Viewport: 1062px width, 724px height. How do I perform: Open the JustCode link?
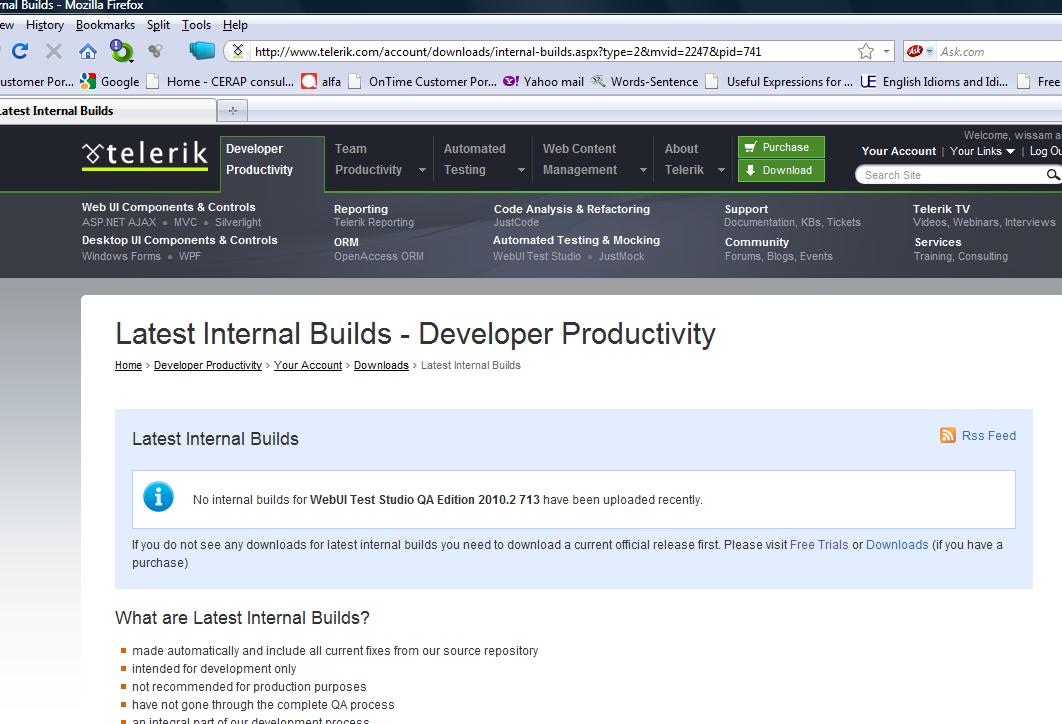pyautogui.click(x=516, y=222)
